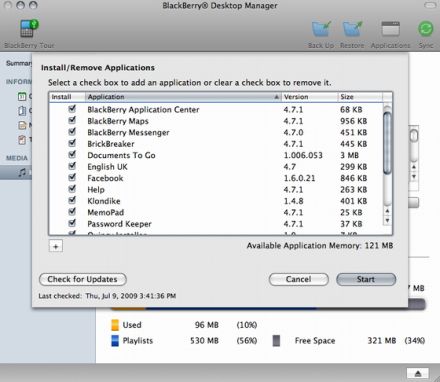
Task: Uncheck BlackBerry Messenger install checkbox
Action: point(72,132)
